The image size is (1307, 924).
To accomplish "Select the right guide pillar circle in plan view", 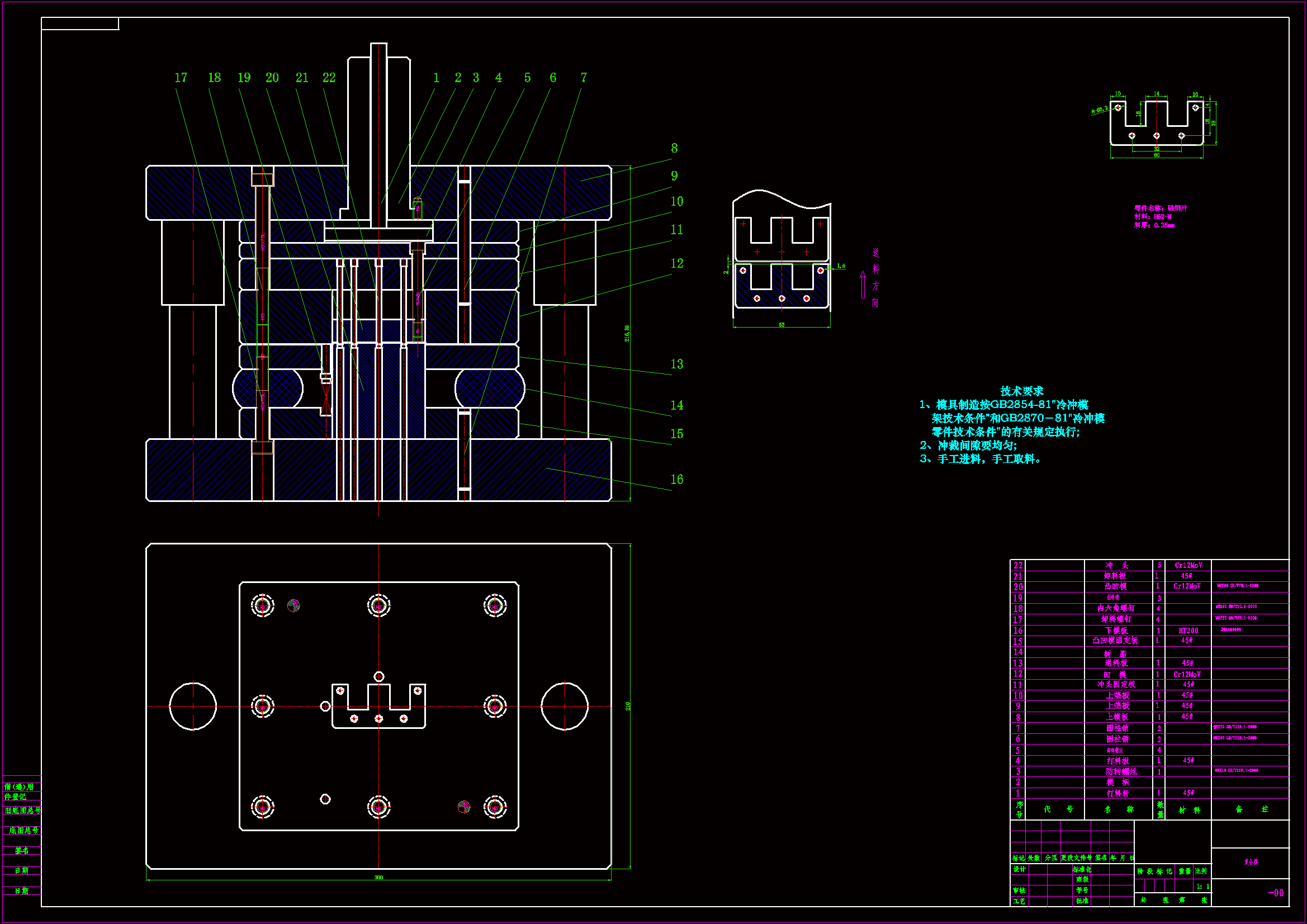I will point(564,706).
